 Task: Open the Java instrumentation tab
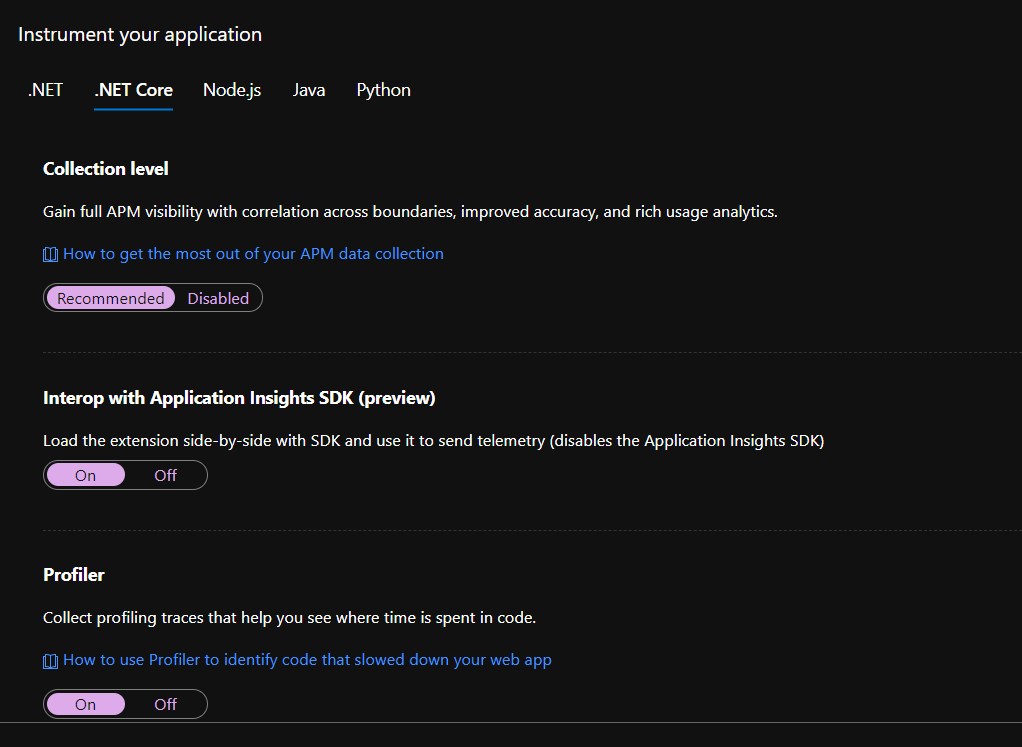coord(308,89)
